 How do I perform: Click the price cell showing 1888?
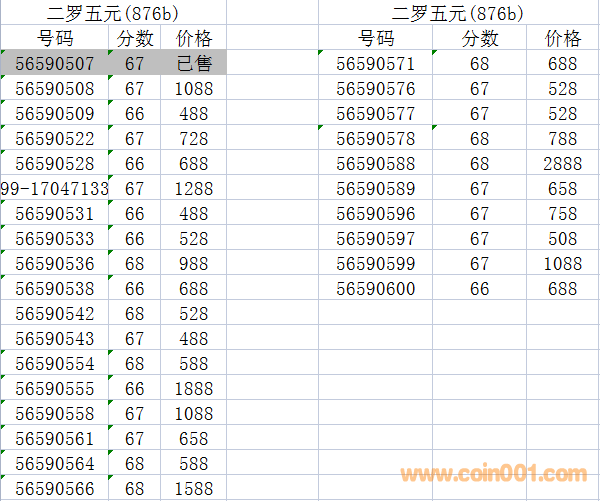tap(193, 389)
